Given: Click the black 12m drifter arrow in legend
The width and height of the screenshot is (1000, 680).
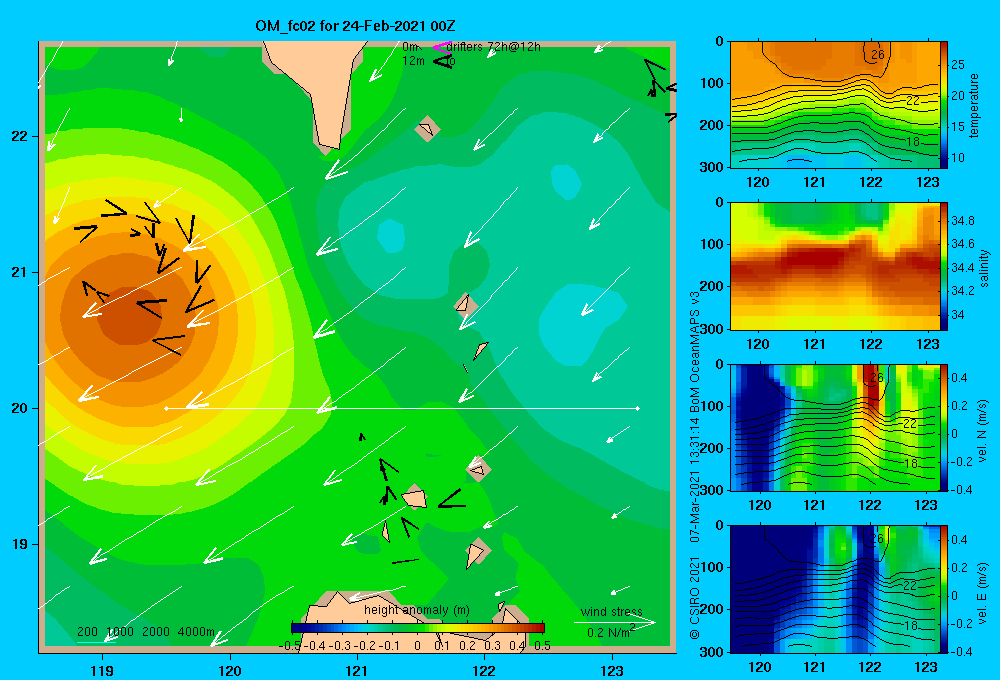Looking at the screenshot, I should (x=443, y=61).
